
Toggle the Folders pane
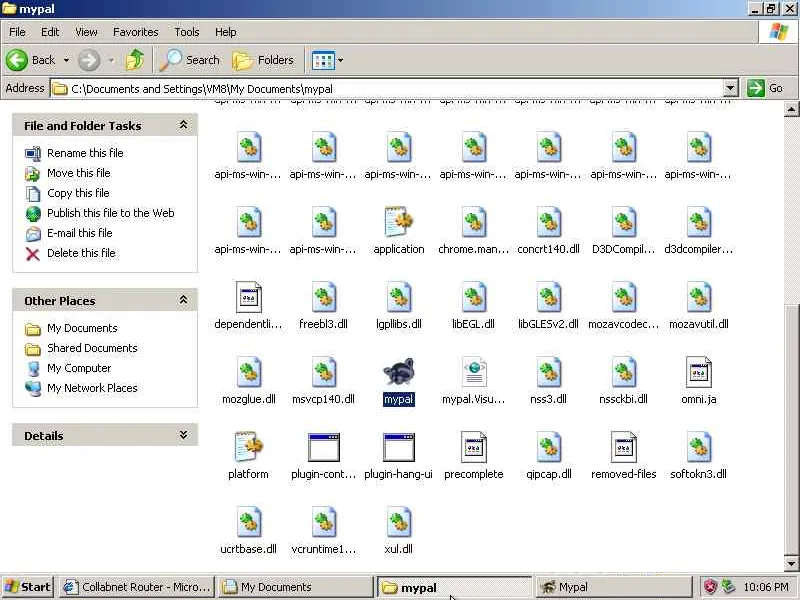coord(263,60)
